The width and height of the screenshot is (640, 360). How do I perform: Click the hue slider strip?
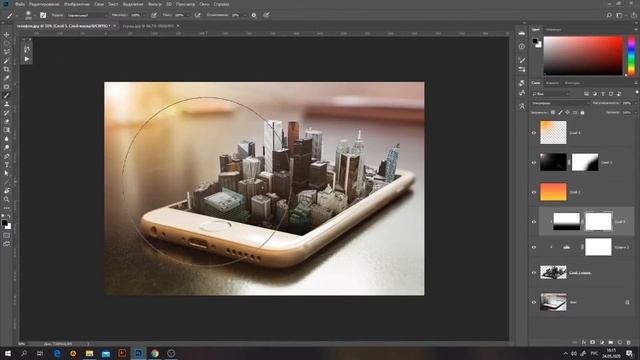click(631, 56)
